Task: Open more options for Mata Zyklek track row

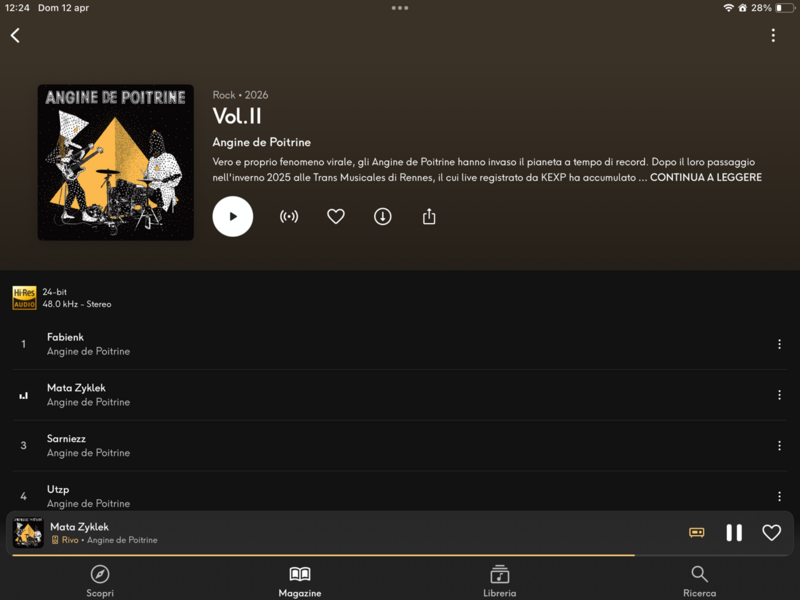Action: coord(779,395)
